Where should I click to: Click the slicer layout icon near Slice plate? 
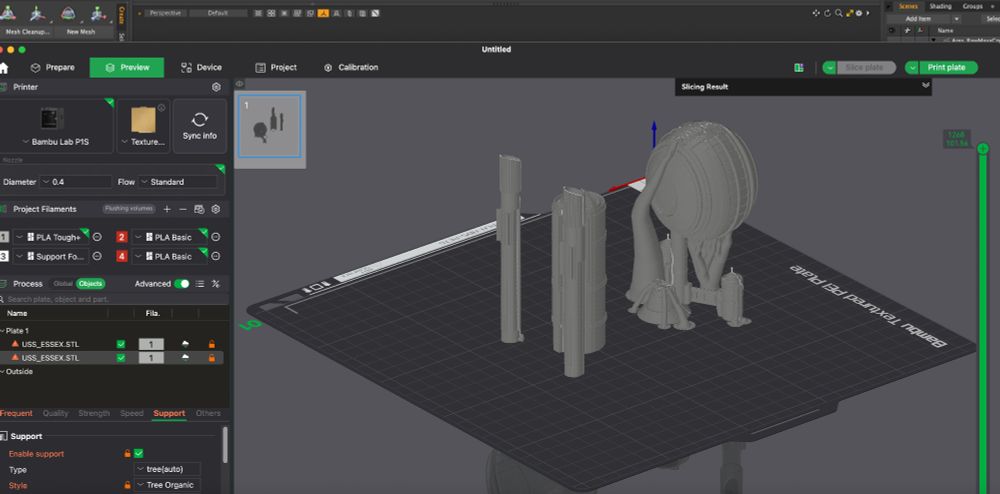pyautogui.click(x=799, y=68)
